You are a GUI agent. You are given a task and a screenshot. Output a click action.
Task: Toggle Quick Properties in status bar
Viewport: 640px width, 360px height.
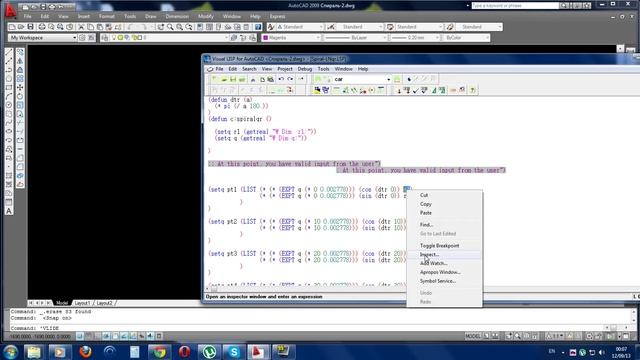coord(159,336)
